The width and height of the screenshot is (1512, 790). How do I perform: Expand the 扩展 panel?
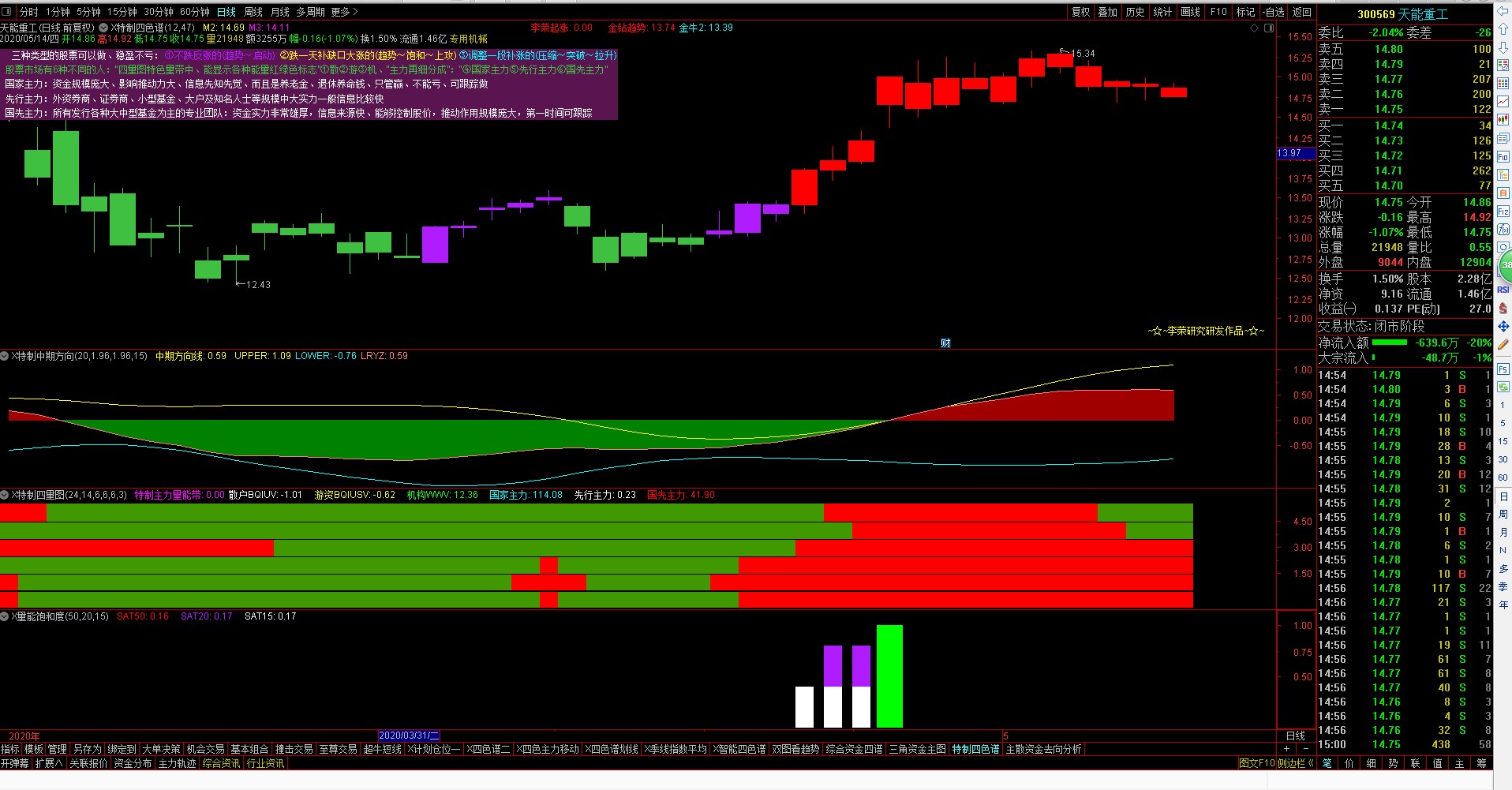(48, 763)
